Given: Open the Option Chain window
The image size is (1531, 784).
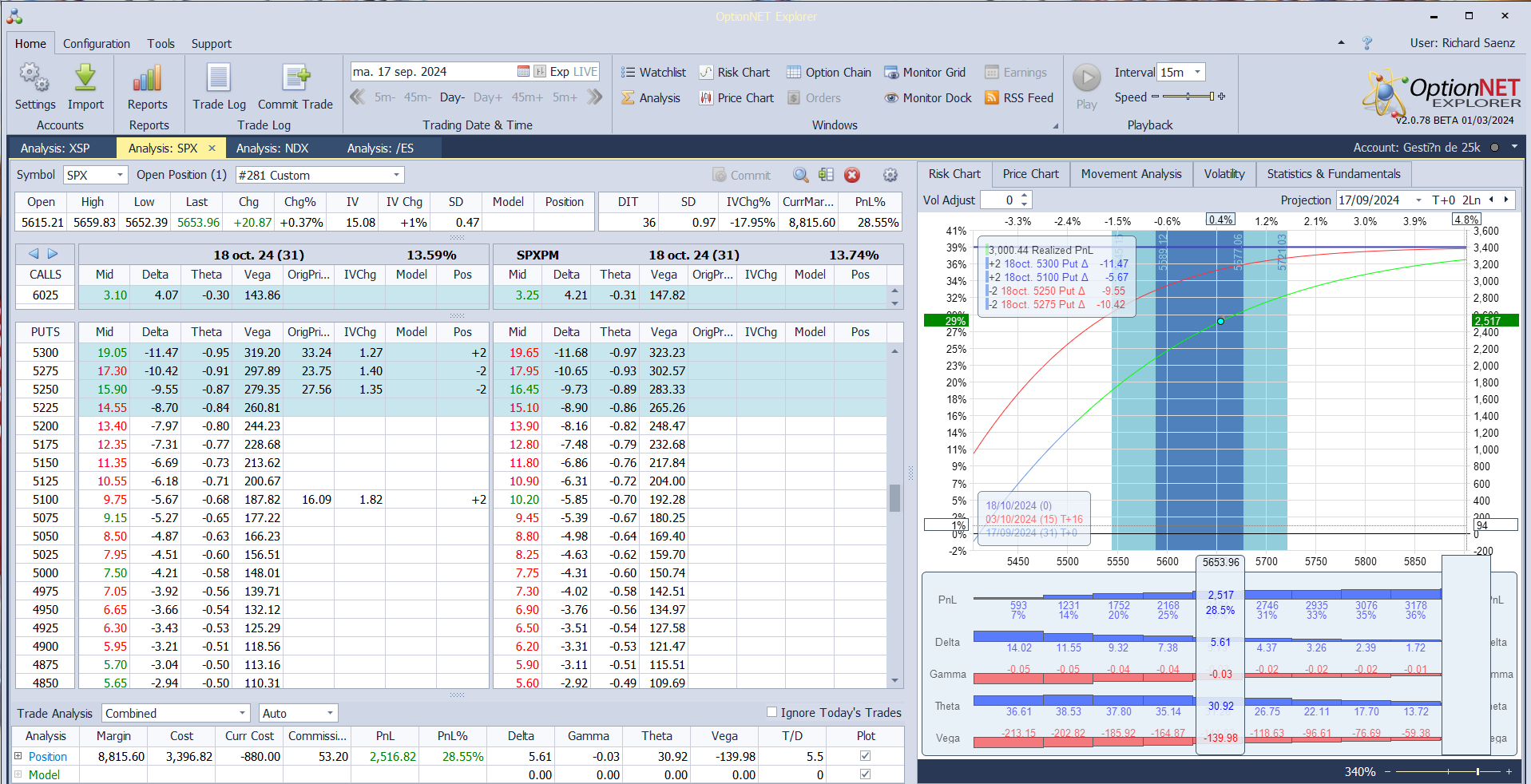Looking at the screenshot, I should point(828,73).
